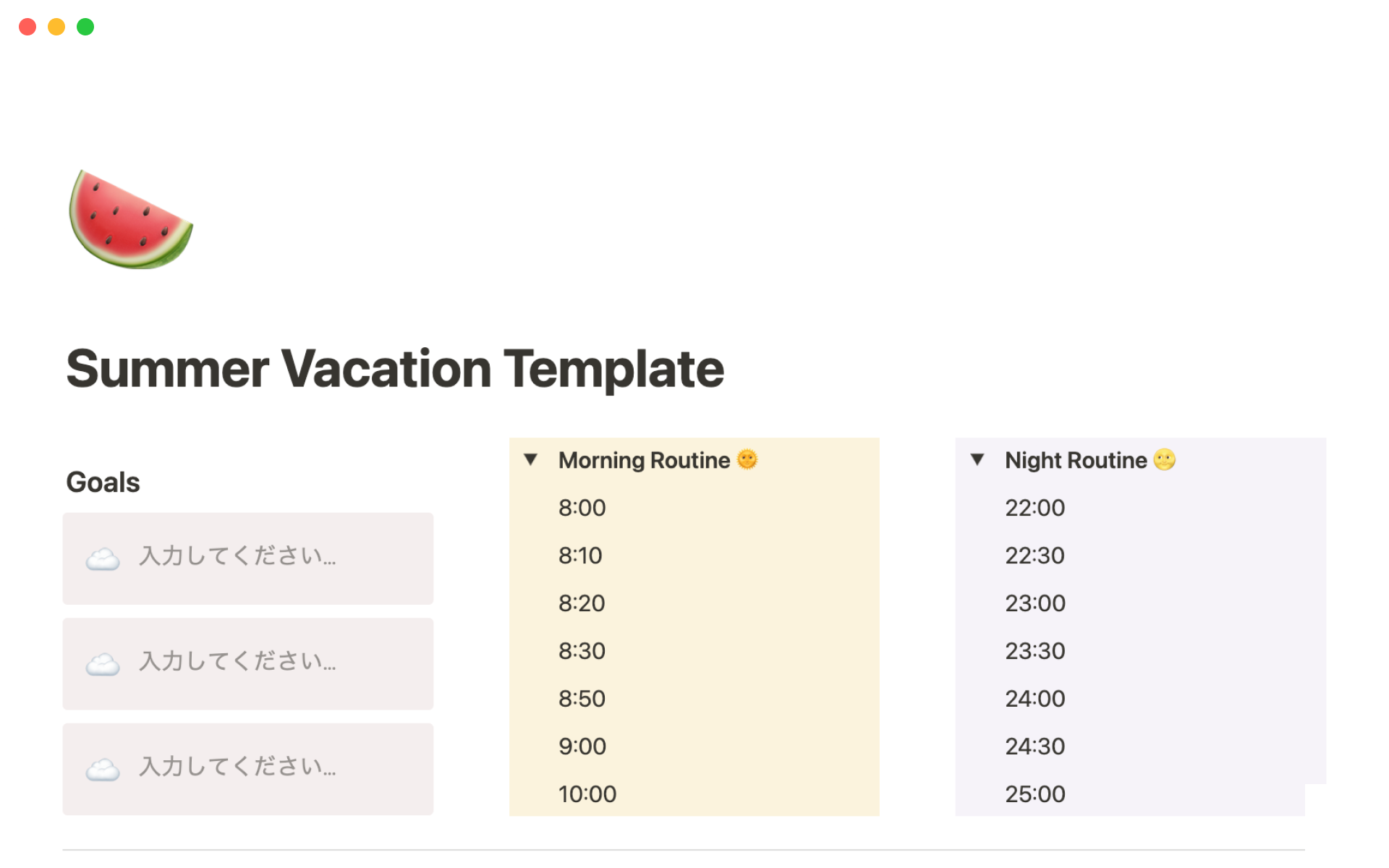The height and width of the screenshot is (868, 1389).
Task: Collapse the Night Routine toggle
Action: pyautogui.click(x=977, y=459)
